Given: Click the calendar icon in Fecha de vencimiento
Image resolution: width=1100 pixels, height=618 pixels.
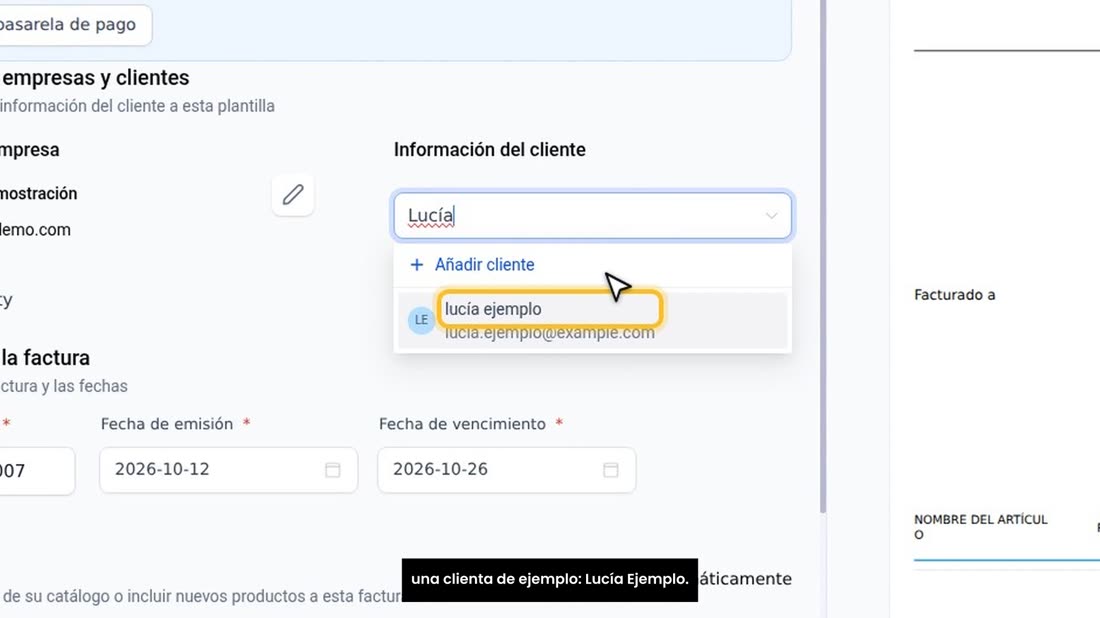Looking at the screenshot, I should tap(610, 469).
